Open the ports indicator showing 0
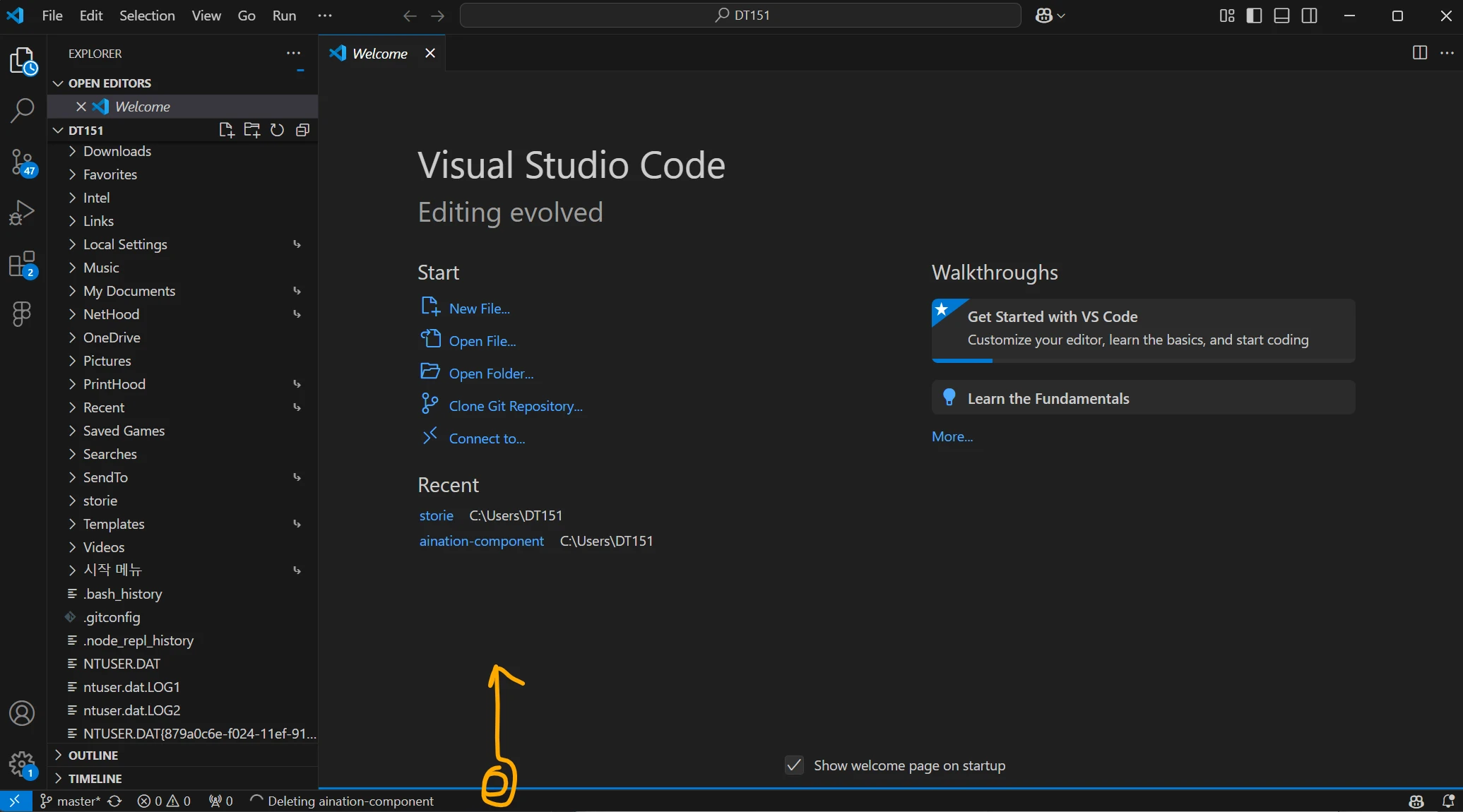1463x812 pixels. (x=220, y=801)
